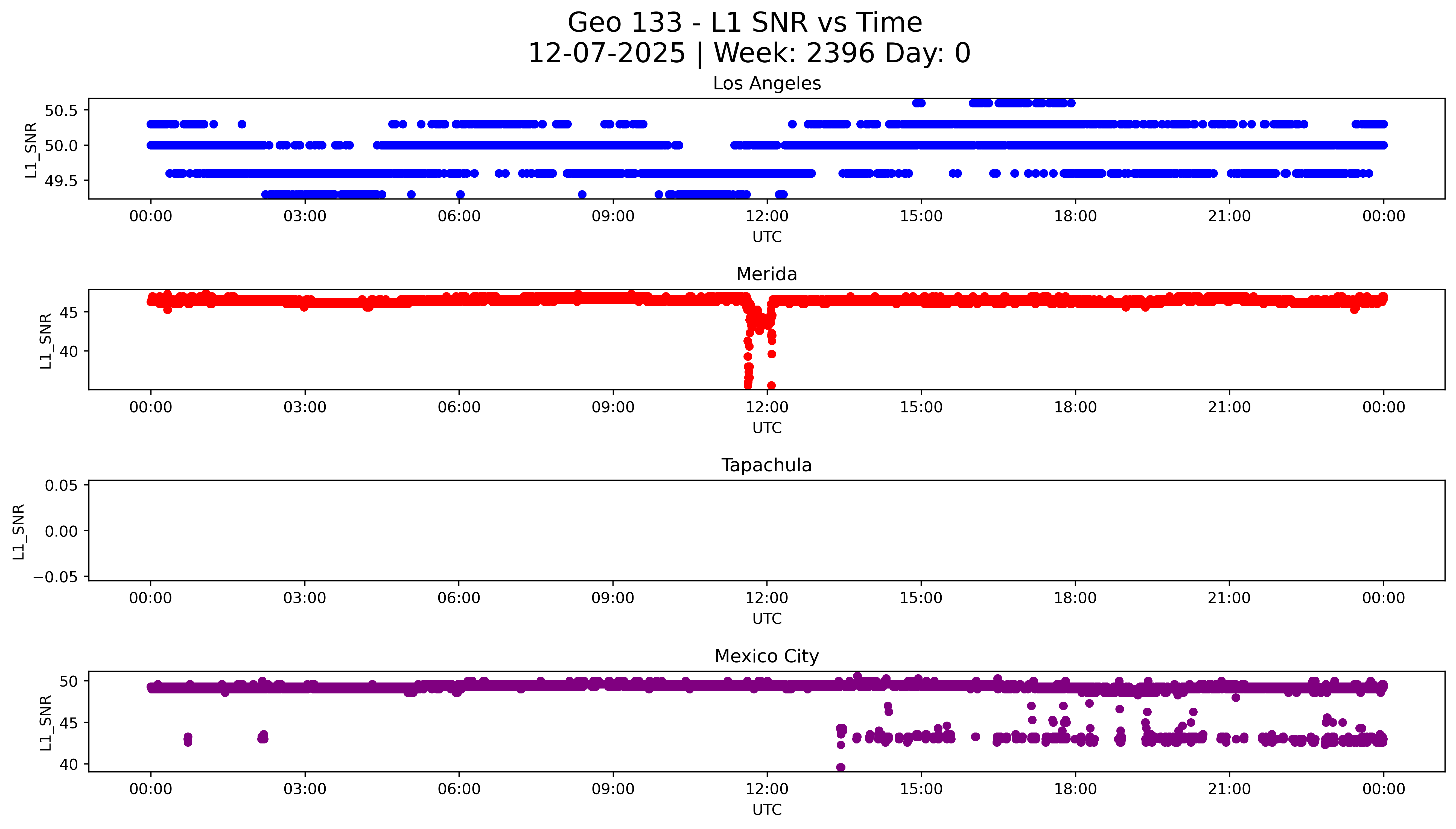Click the center of the empty Tapachula plot area
The height and width of the screenshot is (829, 1456).
766,531
